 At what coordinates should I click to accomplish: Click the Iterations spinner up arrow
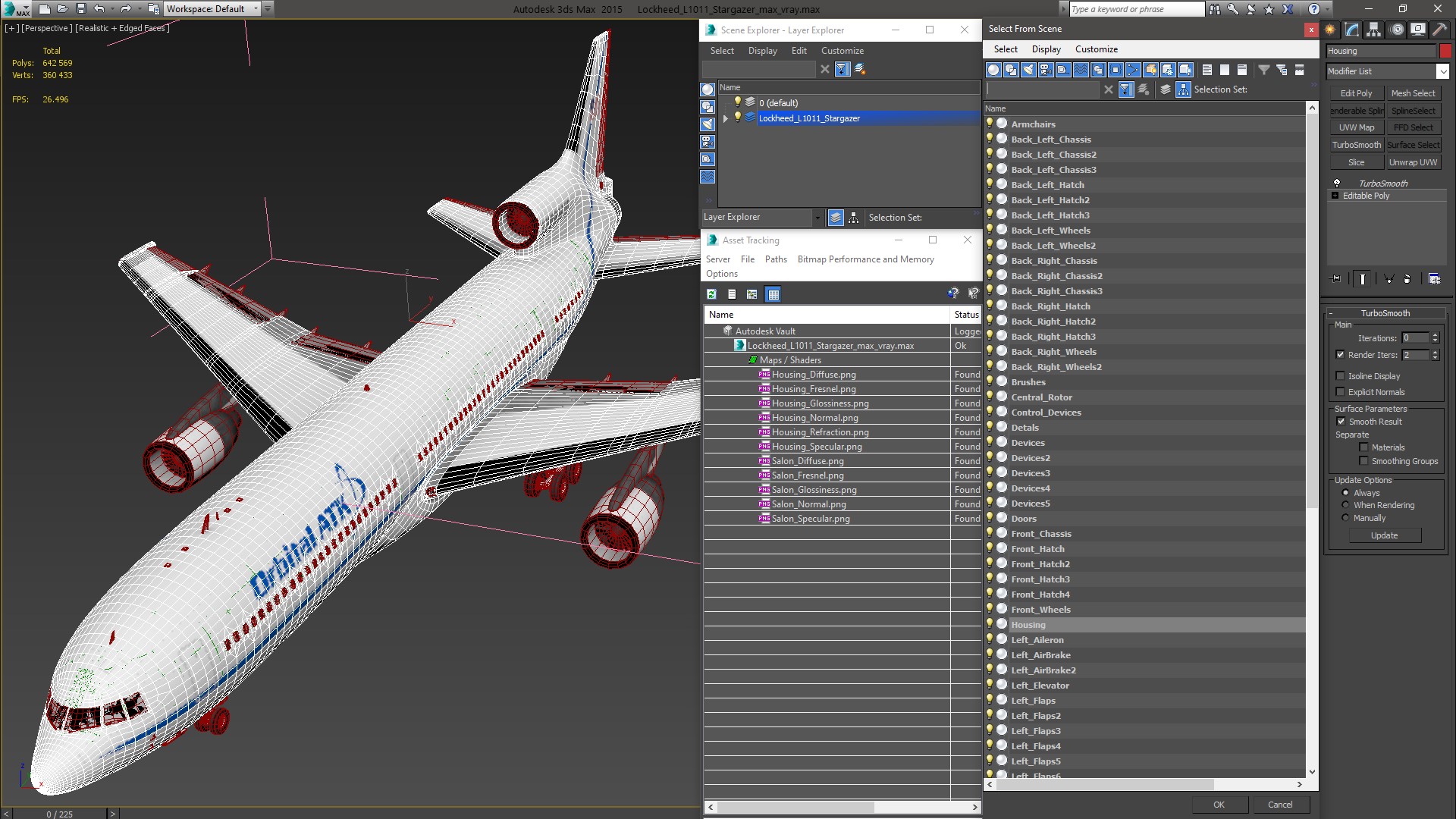tap(1435, 335)
